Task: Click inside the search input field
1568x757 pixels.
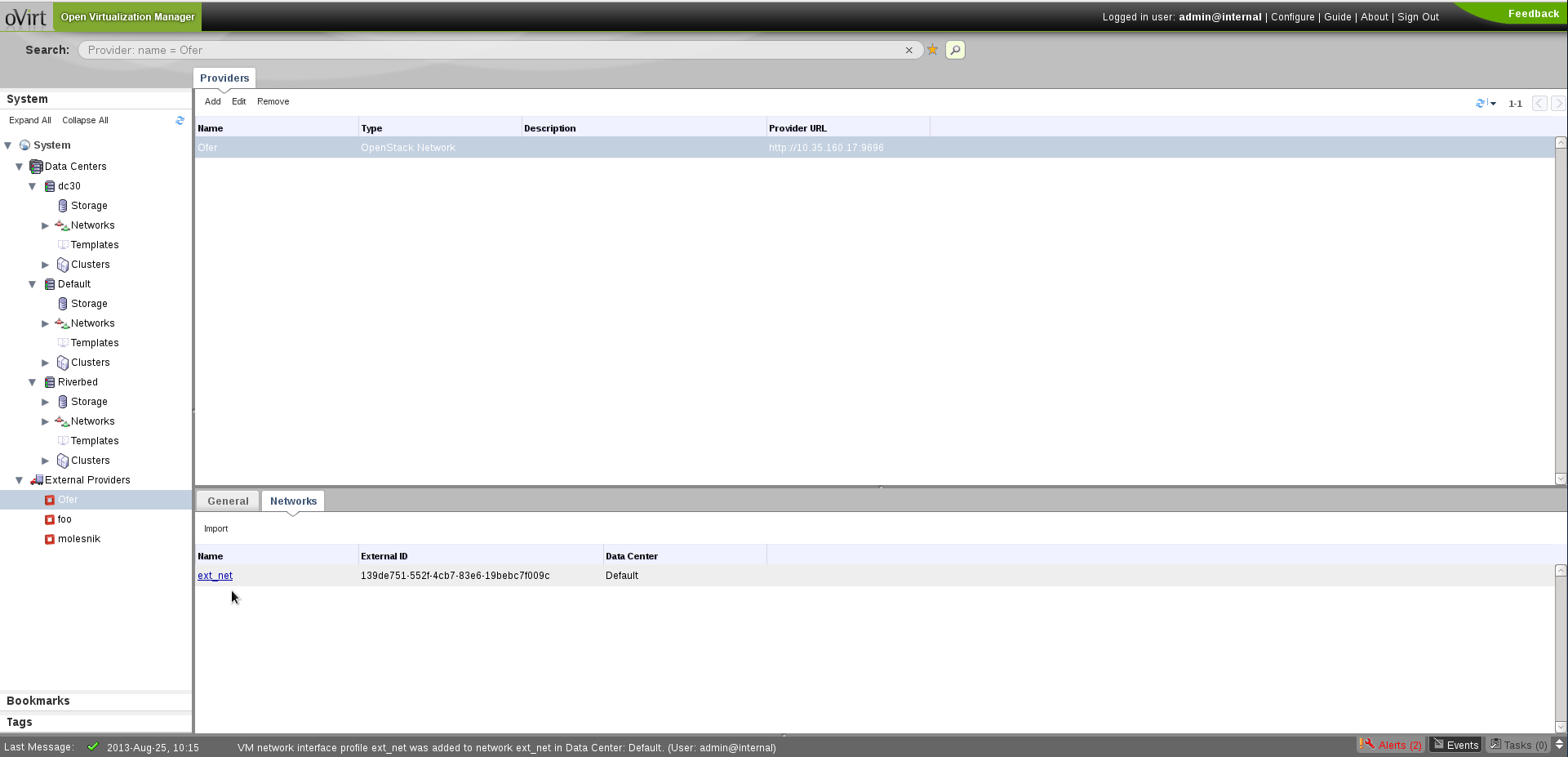Action: point(490,51)
